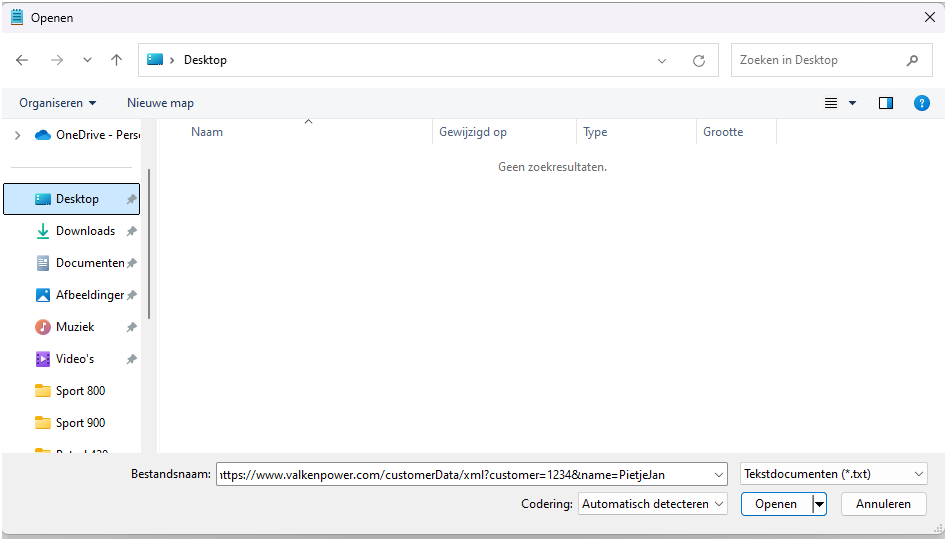Open the Openen split-button arrow
Image resolution: width=947 pixels, height=541 pixels.
(820, 504)
